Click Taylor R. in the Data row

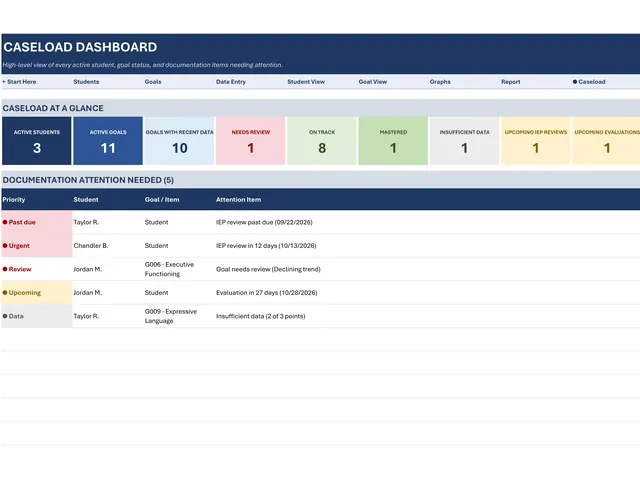coord(86,316)
